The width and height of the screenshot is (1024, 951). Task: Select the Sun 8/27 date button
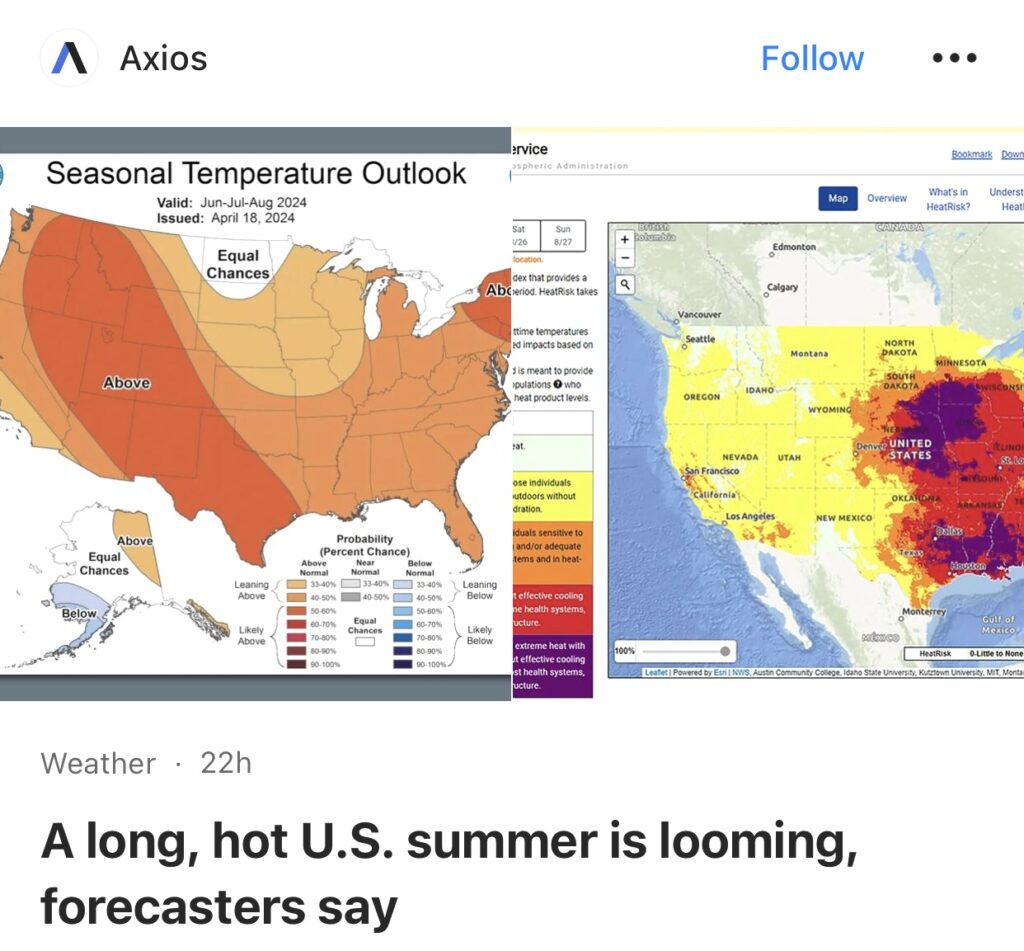[x=563, y=236]
